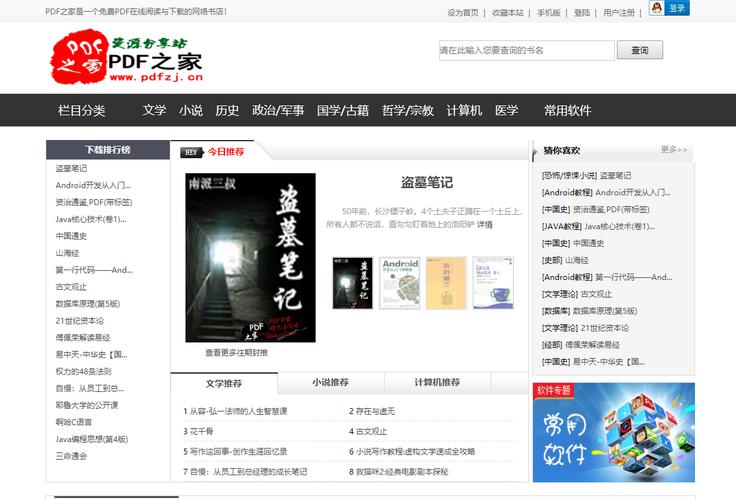The width and height of the screenshot is (736, 500).
Task: Open 古文观止 in the download ranking
Action: 71,287
